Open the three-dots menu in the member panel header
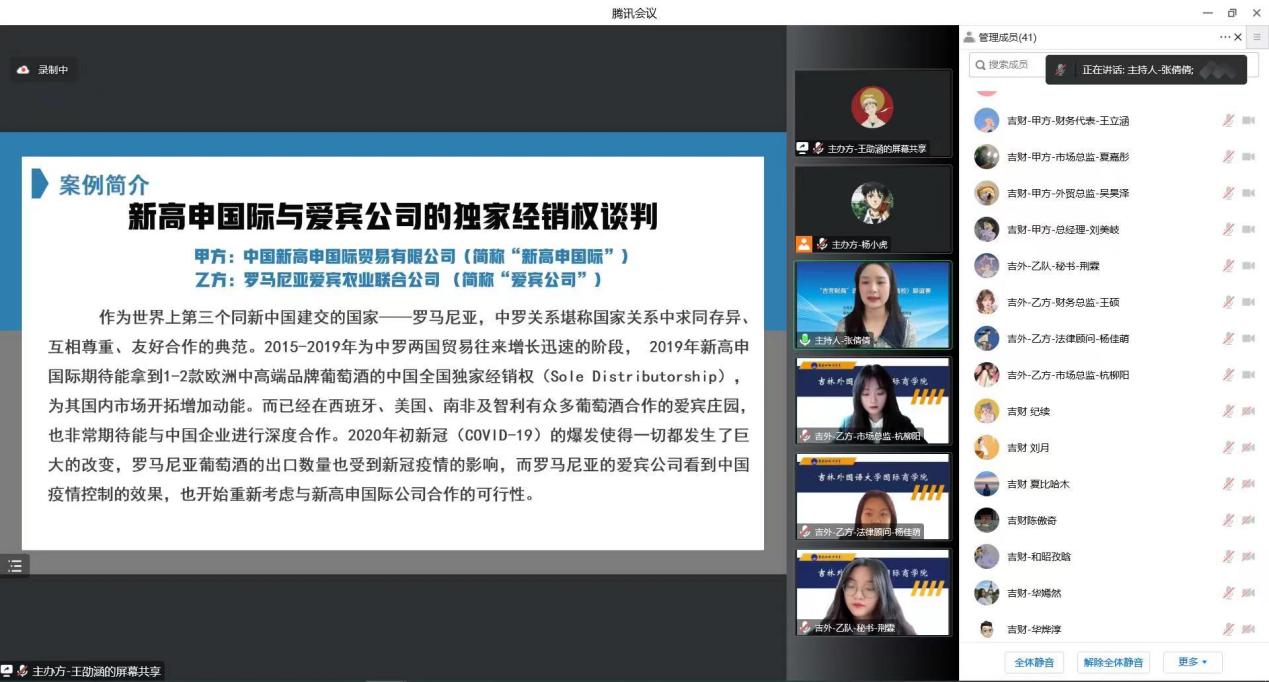Screen dimensions: 1269x682 [x=1224, y=37]
